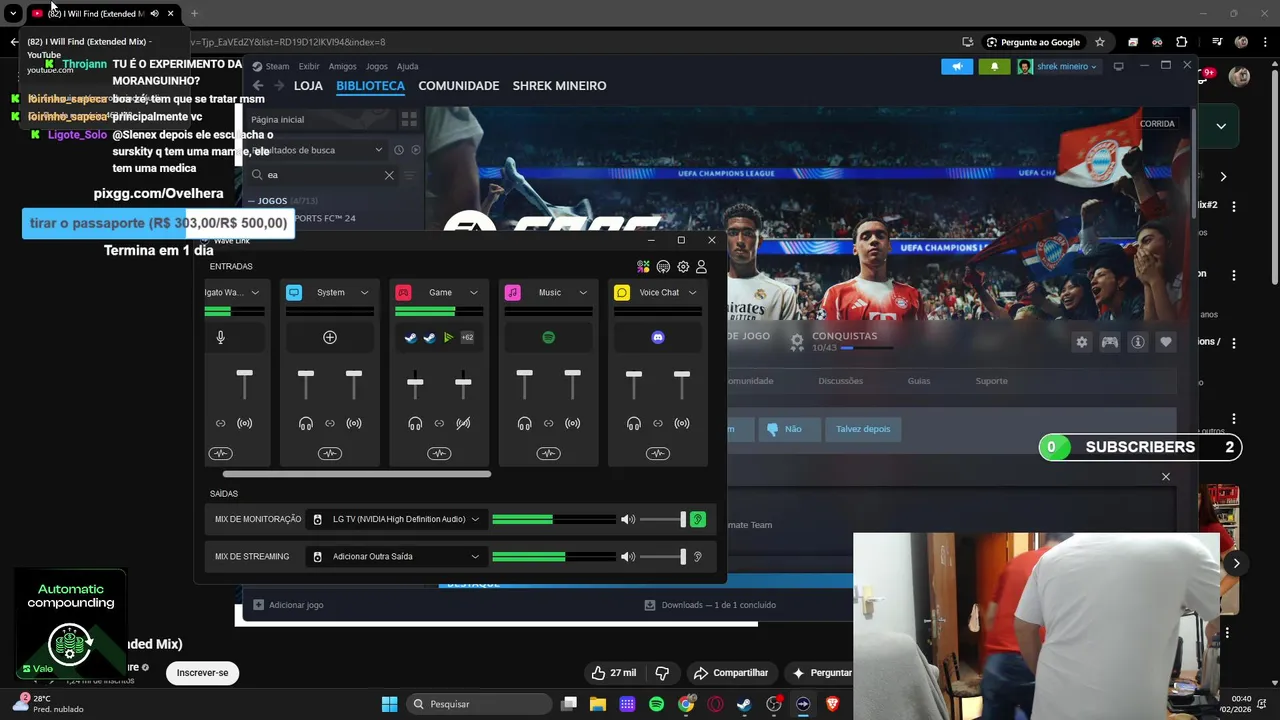1280x720 pixels.
Task: Open Adicionar Outra Saída output dropdown
Action: tap(397, 557)
